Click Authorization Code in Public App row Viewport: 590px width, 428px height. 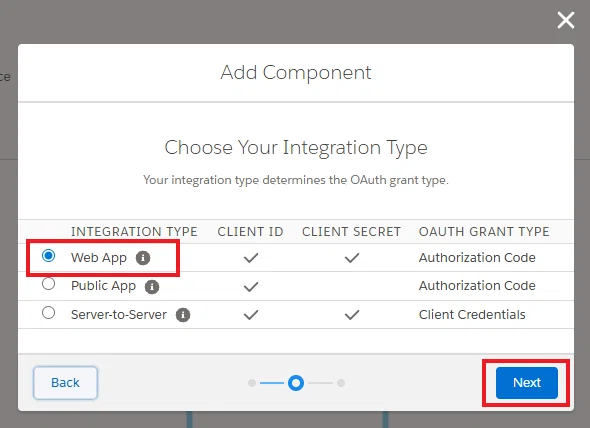pos(477,286)
